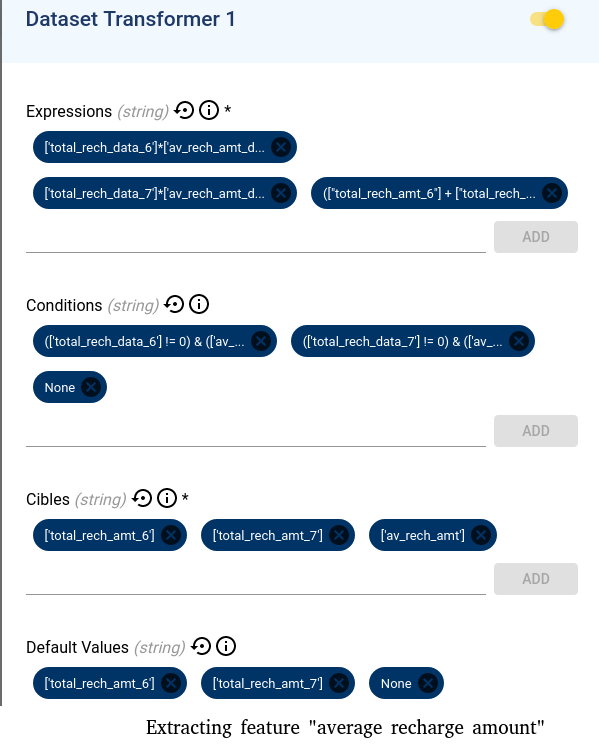
Task: Delete the None chip under Conditions
Action: 91,387
